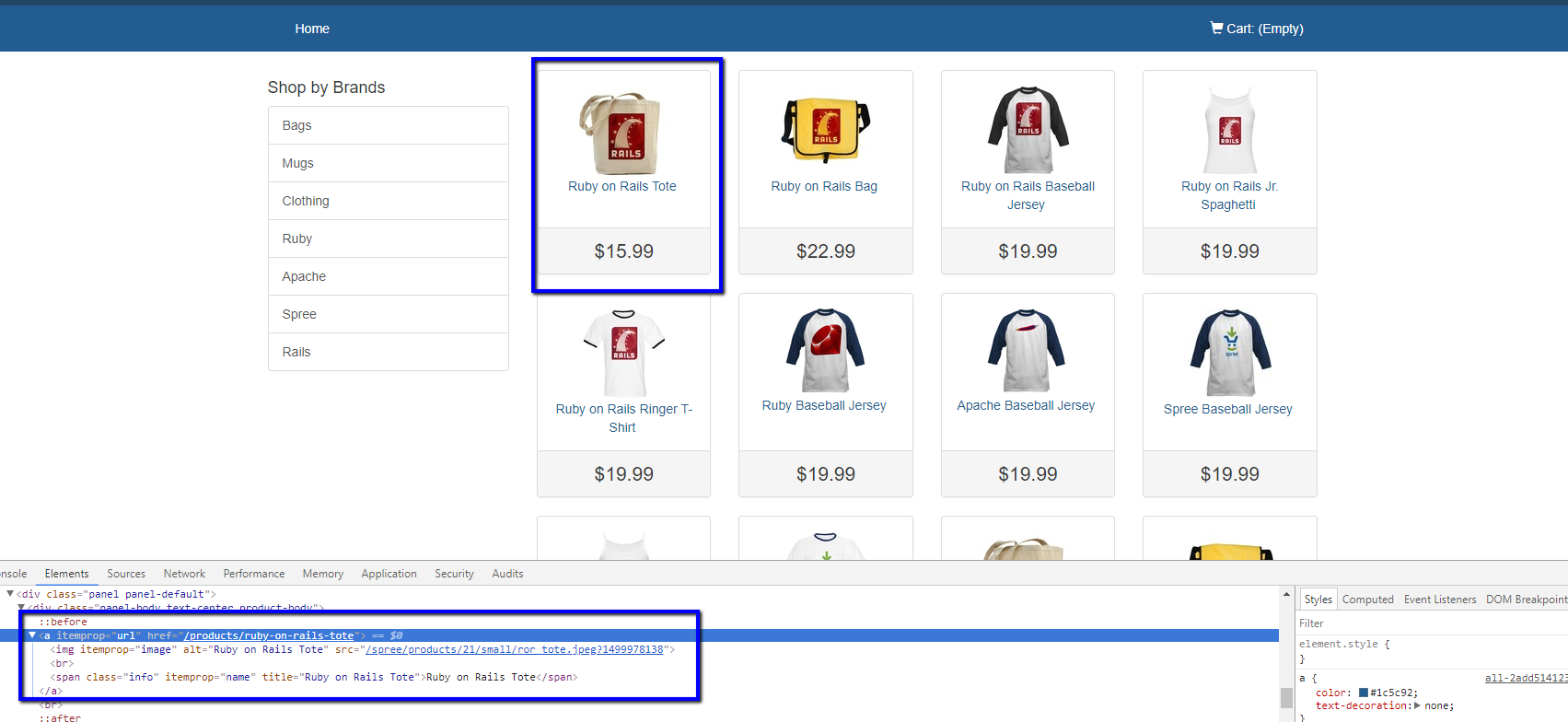
Task: Follow the /products/ruby-on-rails-tote href link
Action: pos(269,635)
